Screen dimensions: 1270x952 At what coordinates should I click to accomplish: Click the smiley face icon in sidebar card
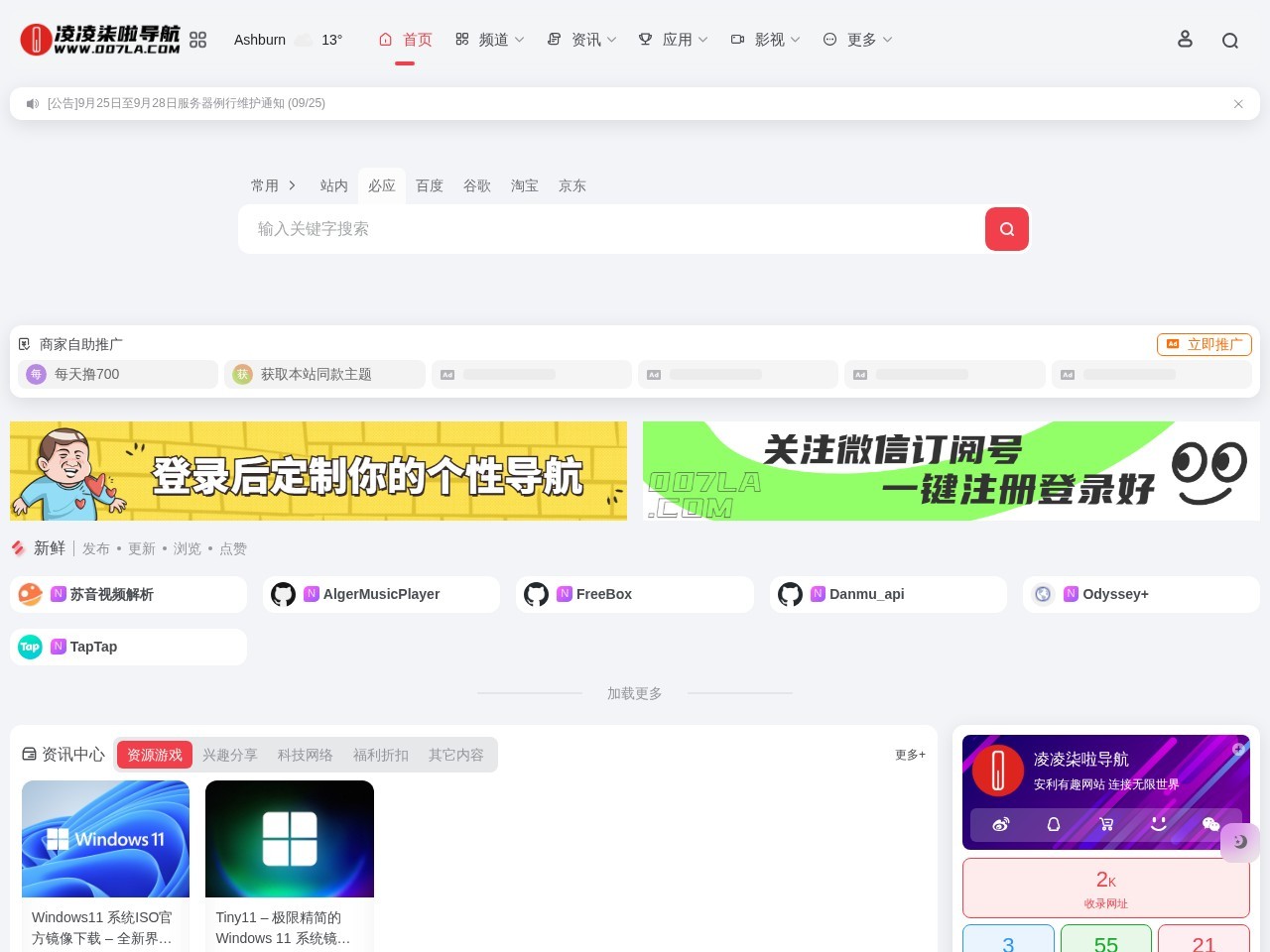point(1158,823)
